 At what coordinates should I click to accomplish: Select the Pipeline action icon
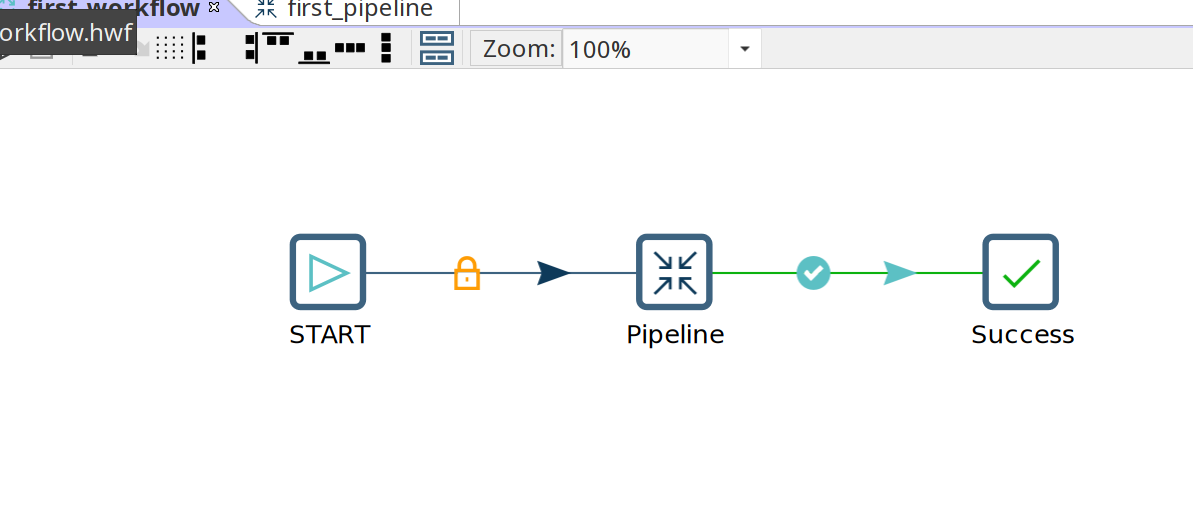pos(674,272)
